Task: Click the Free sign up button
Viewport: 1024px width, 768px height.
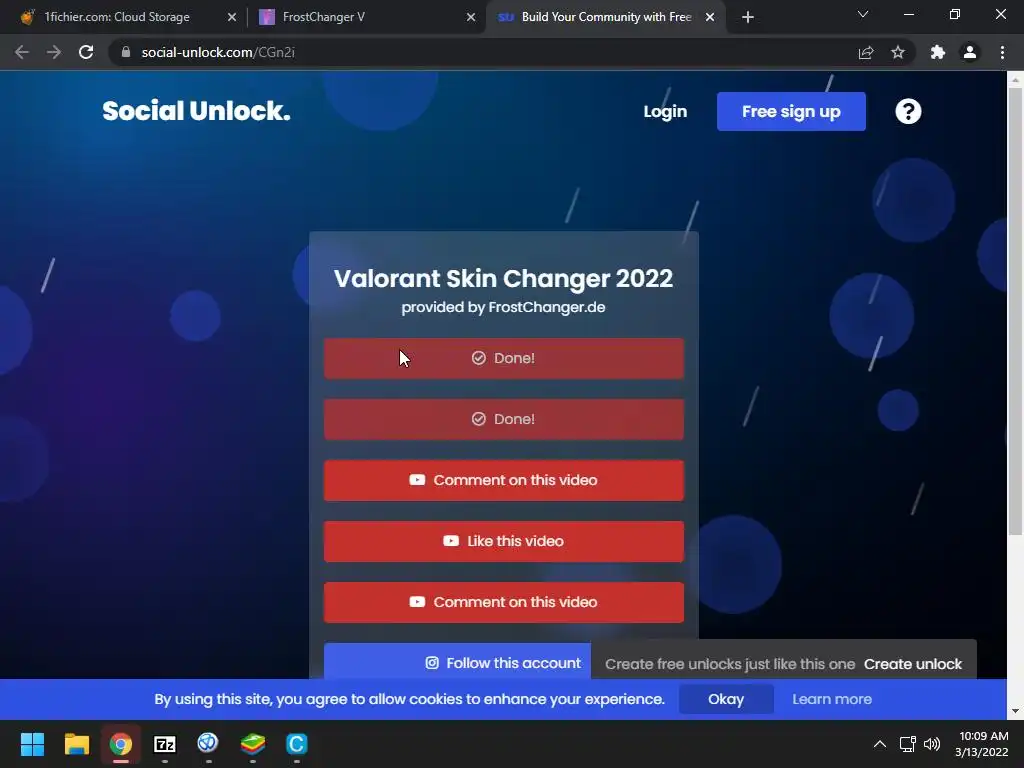Action: (791, 112)
